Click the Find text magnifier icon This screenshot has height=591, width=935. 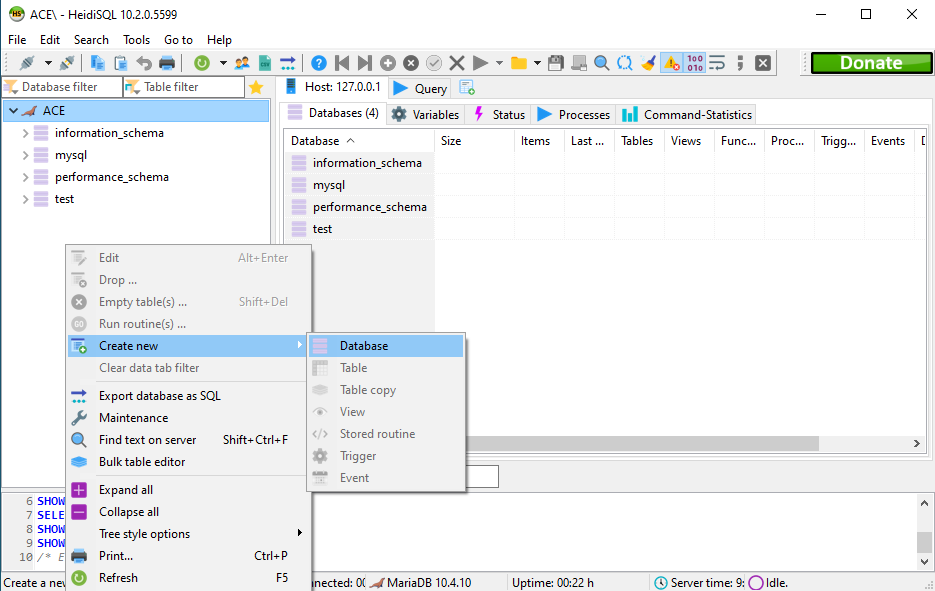pos(602,63)
